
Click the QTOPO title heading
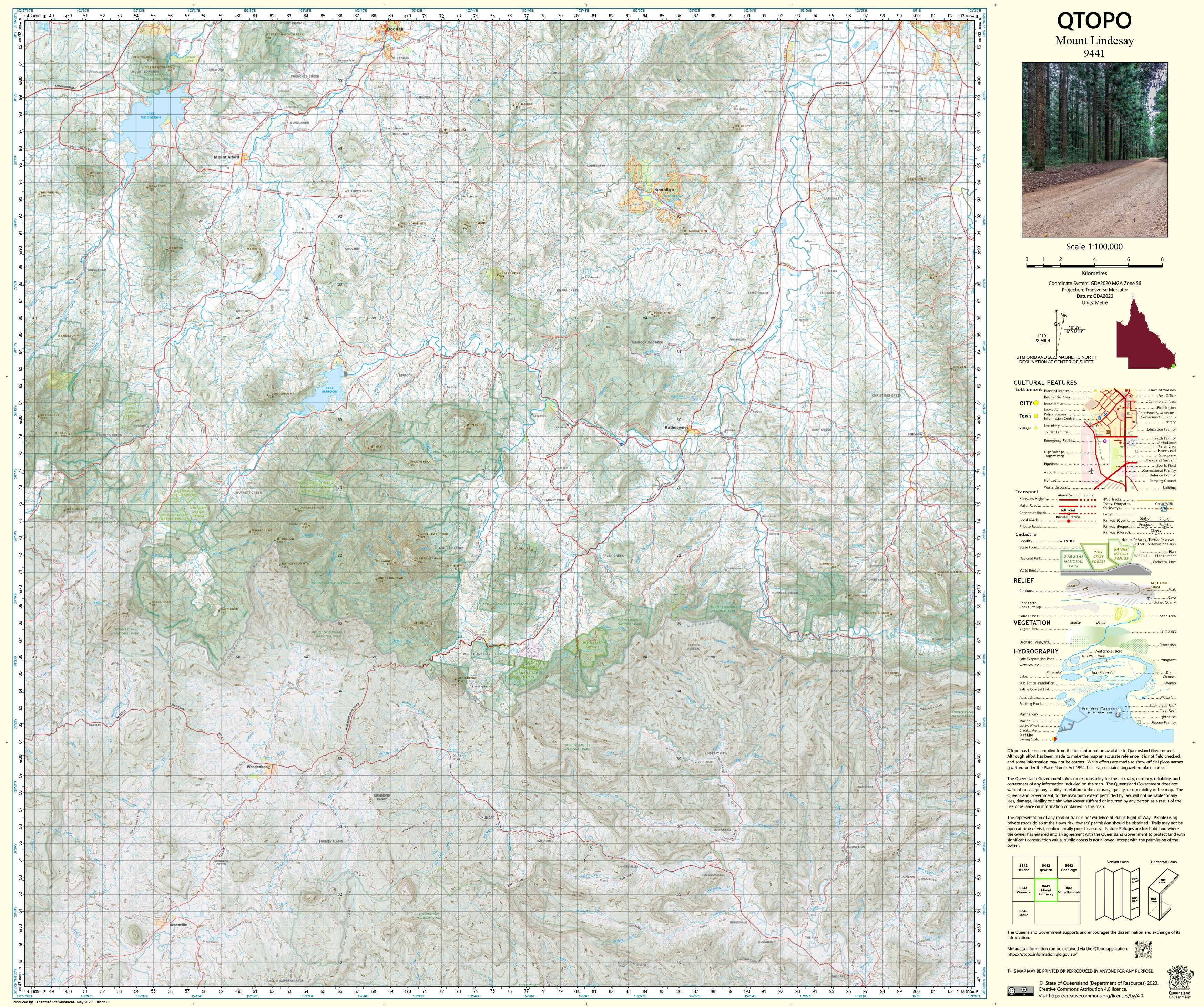click(1094, 21)
